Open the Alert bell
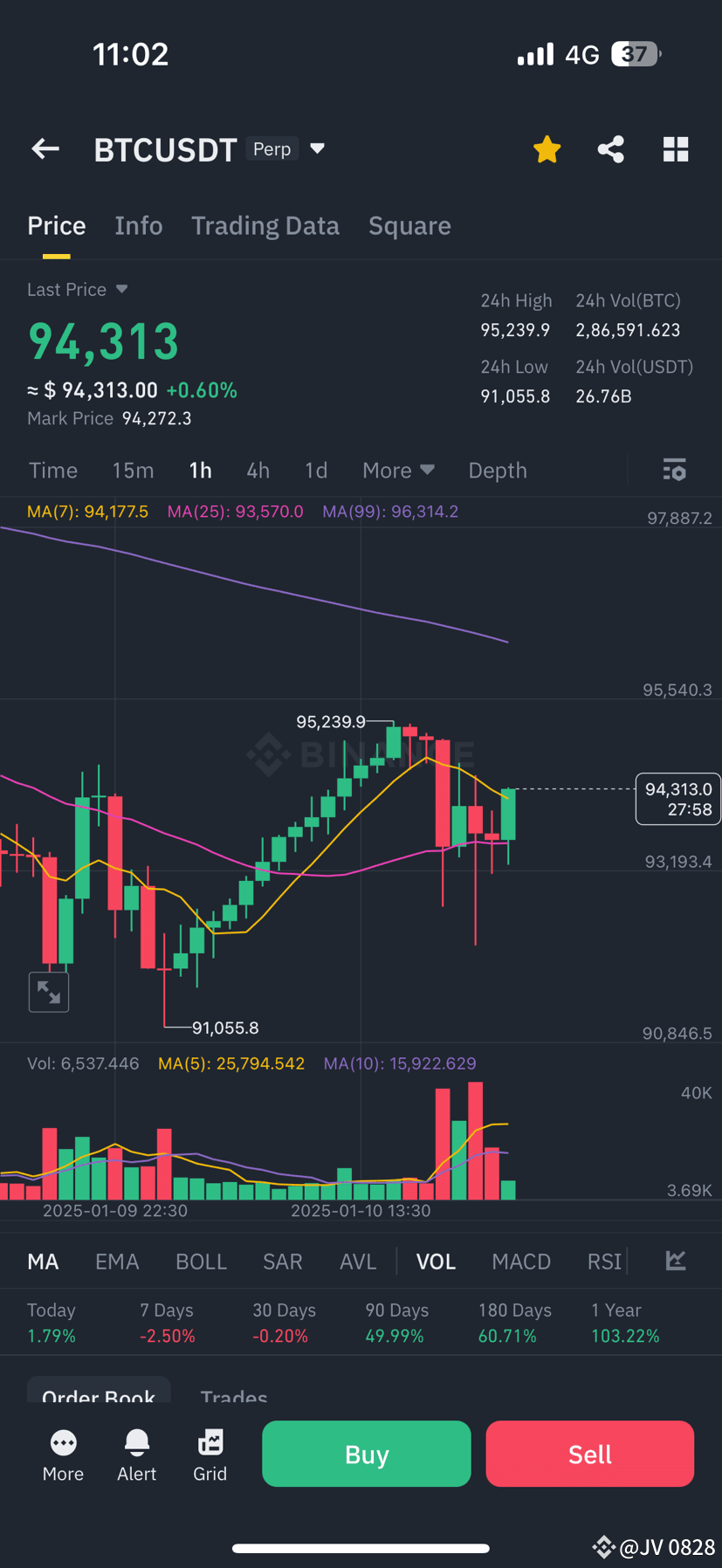 (x=136, y=1451)
